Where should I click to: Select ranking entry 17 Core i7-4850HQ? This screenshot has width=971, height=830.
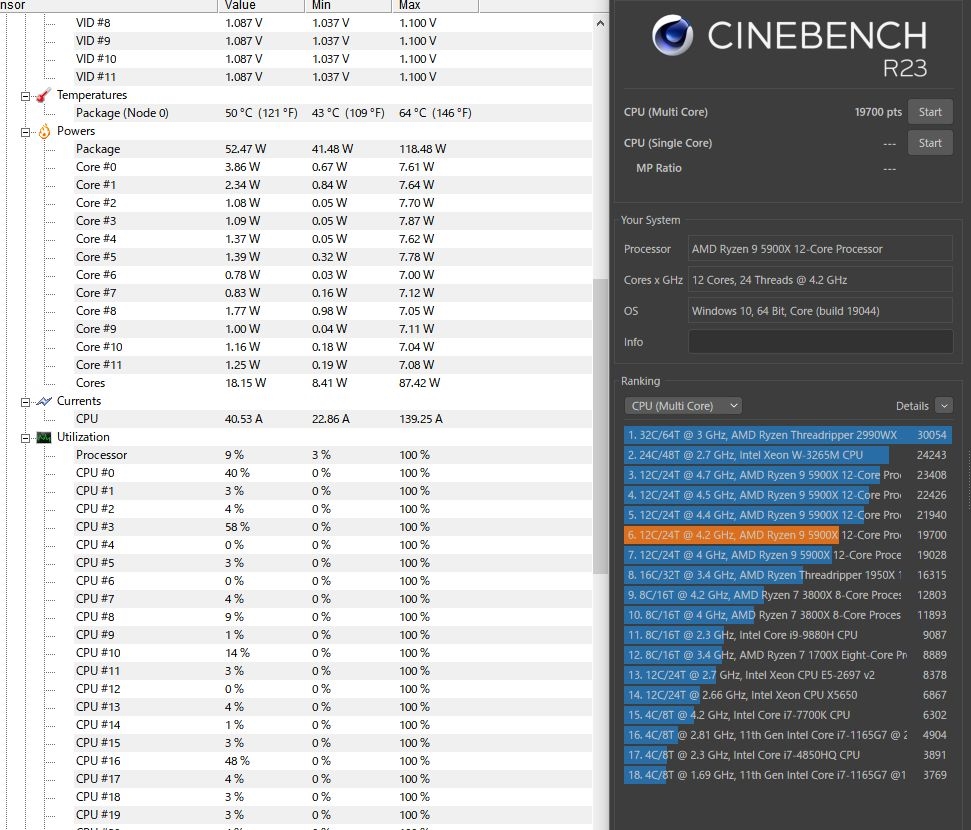(x=788, y=755)
